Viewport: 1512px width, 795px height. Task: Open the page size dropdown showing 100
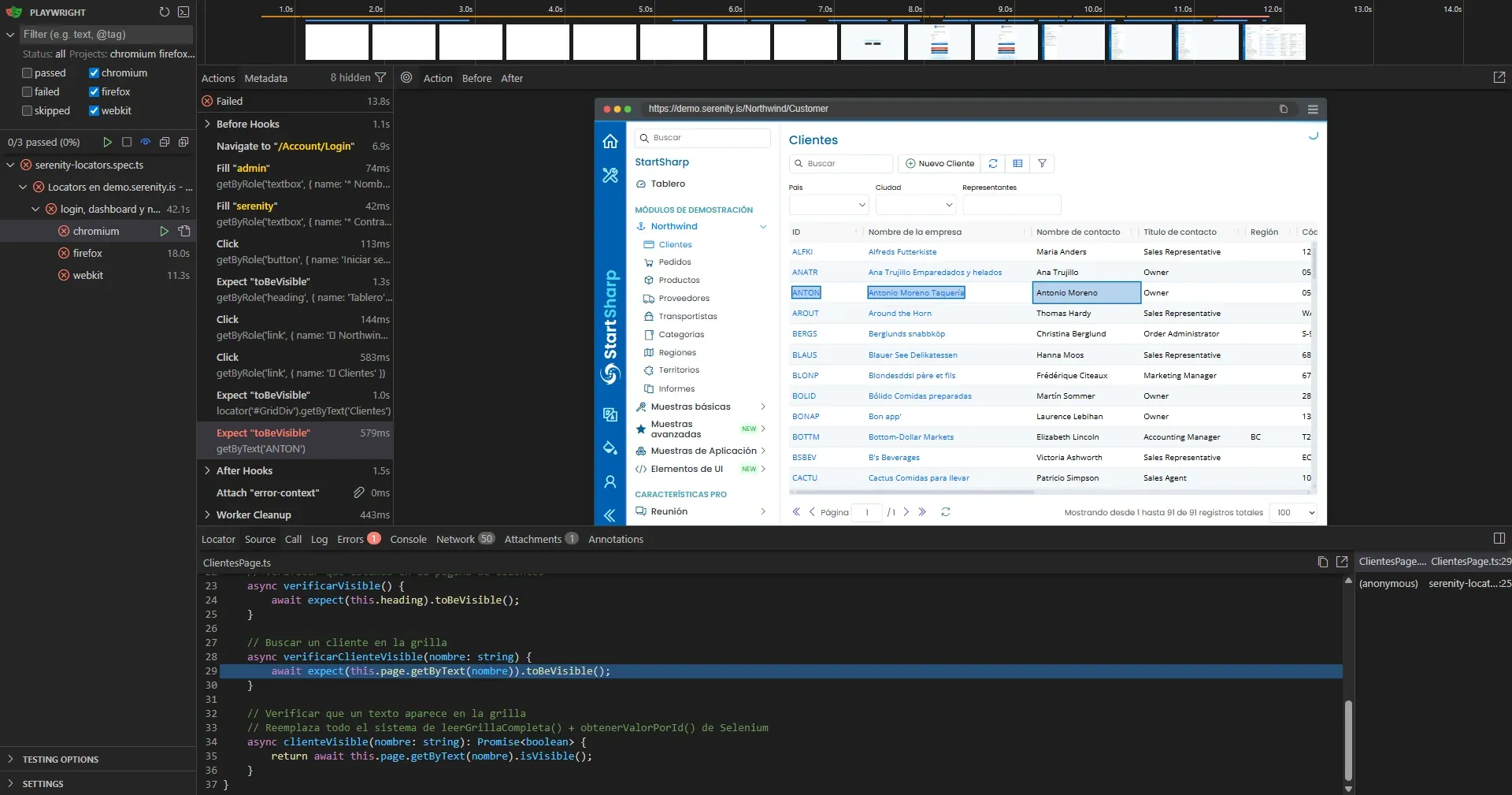[1291, 512]
